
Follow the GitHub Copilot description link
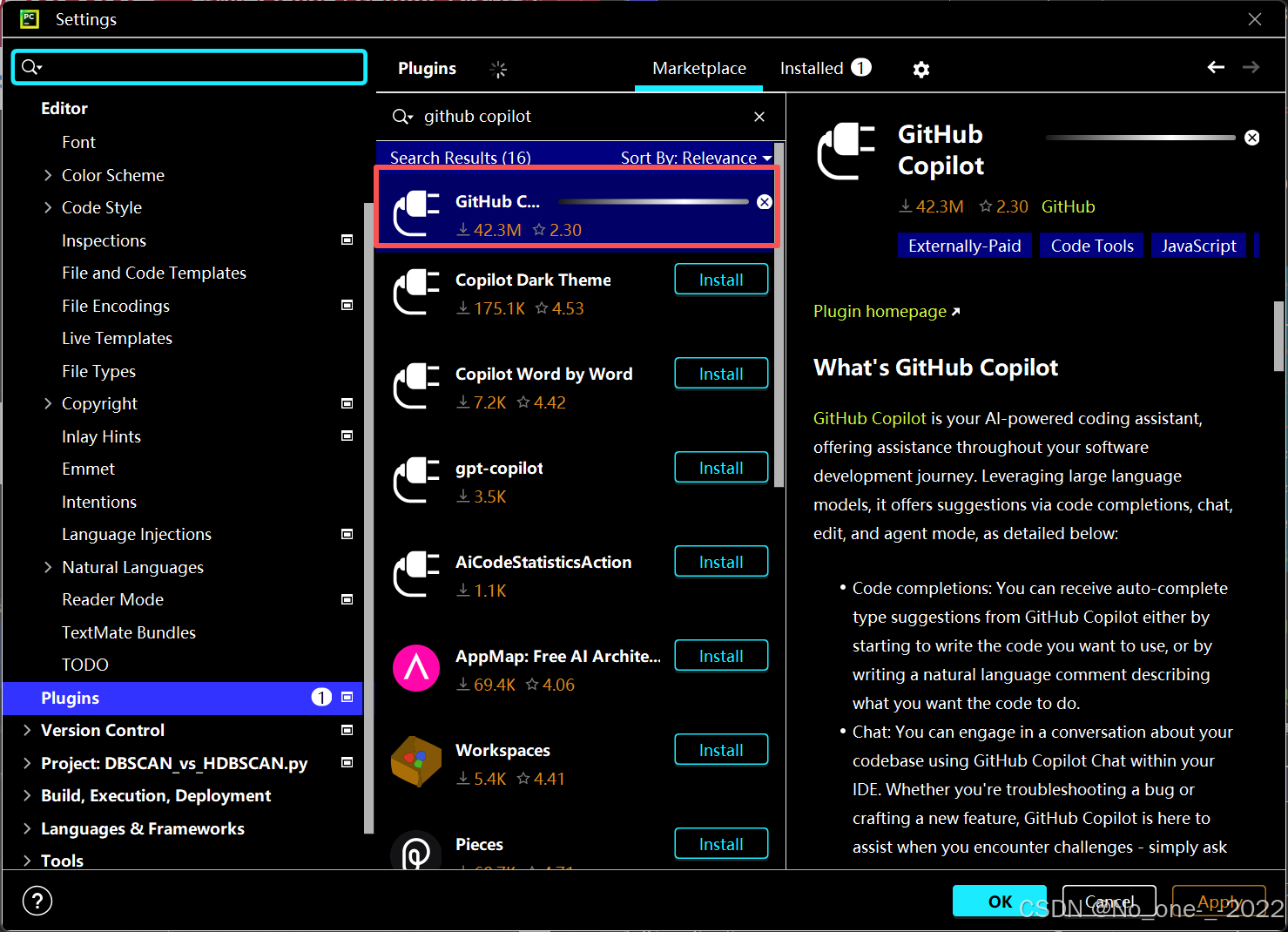click(869, 418)
